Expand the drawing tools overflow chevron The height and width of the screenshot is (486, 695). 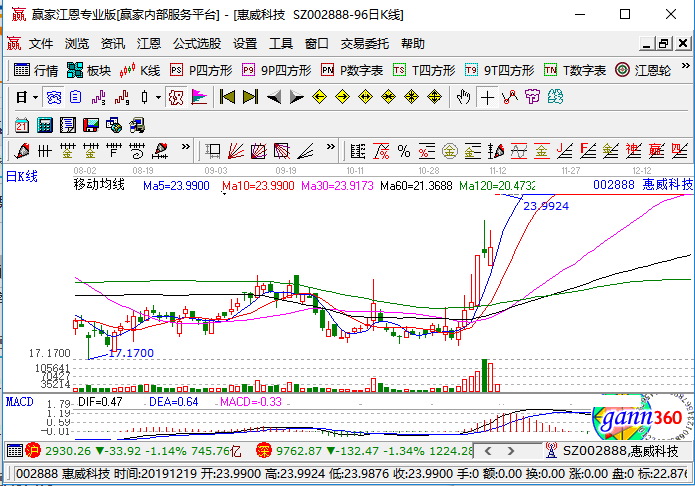(x=185, y=147)
